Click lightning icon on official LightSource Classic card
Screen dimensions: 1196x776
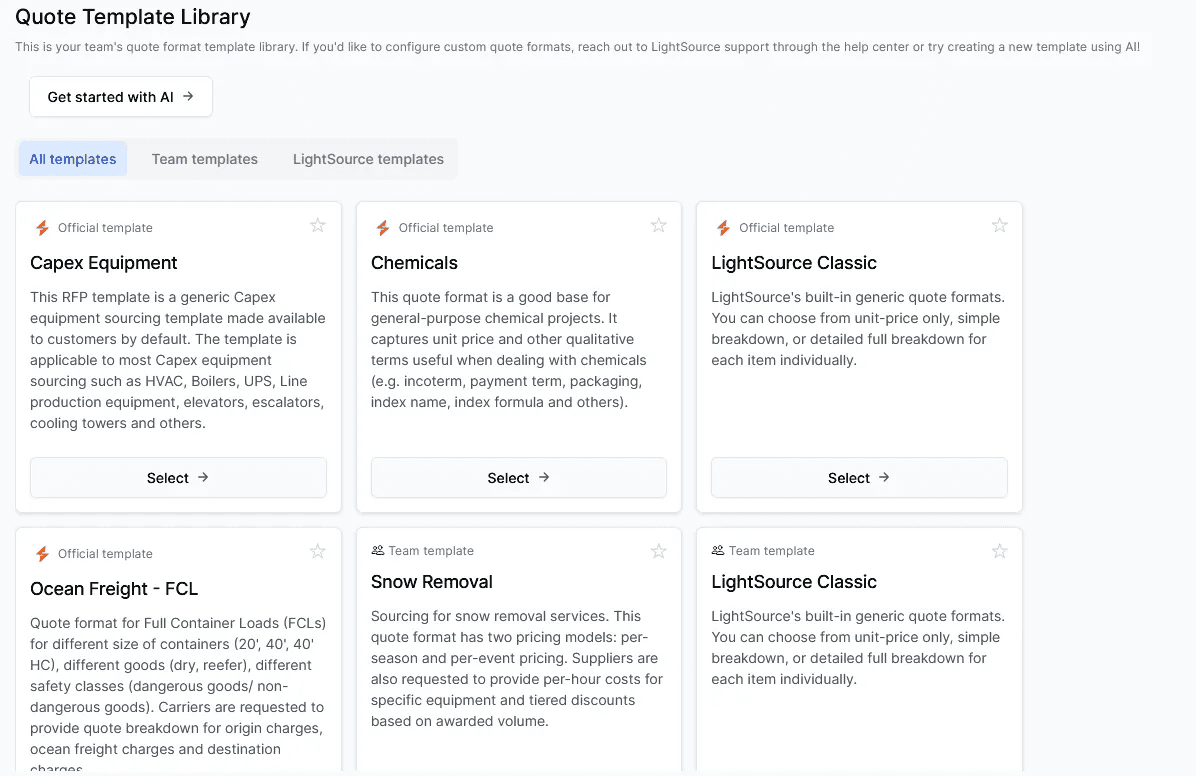tap(723, 227)
